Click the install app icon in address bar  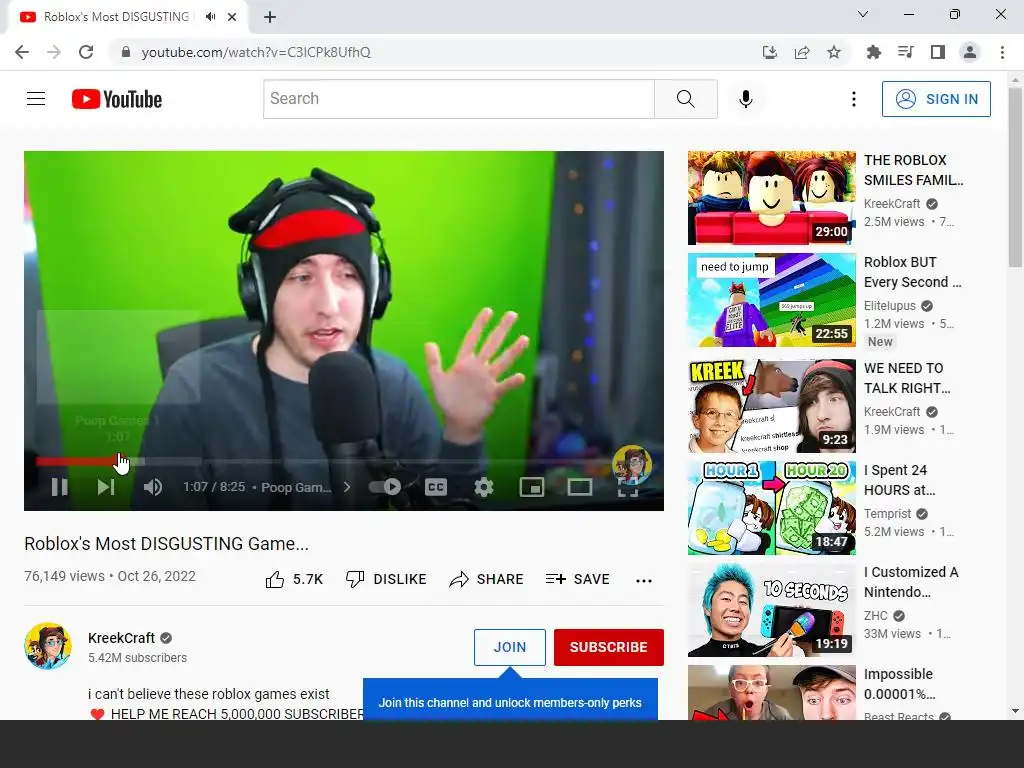click(x=770, y=52)
